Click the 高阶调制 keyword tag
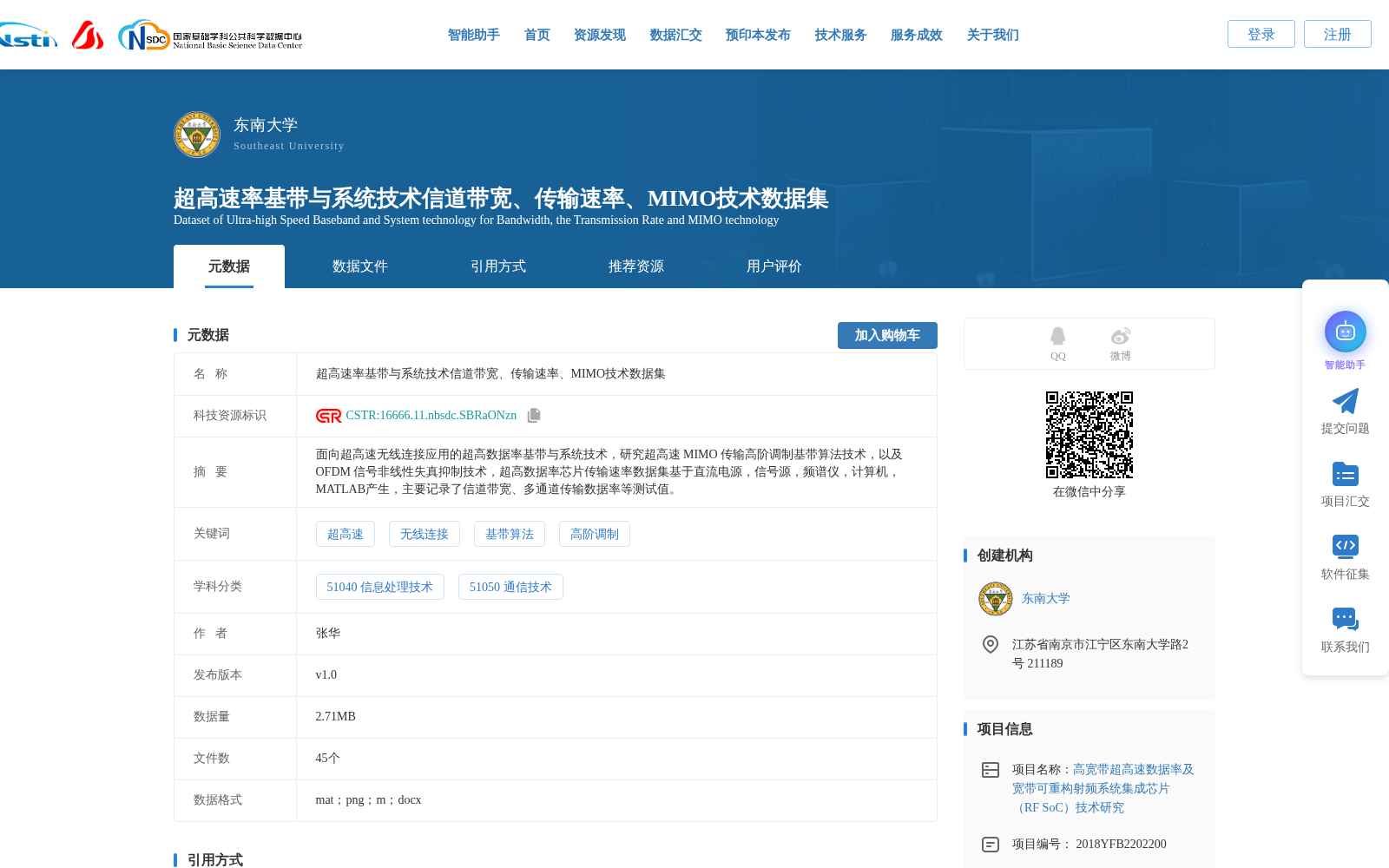 [595, 534]
